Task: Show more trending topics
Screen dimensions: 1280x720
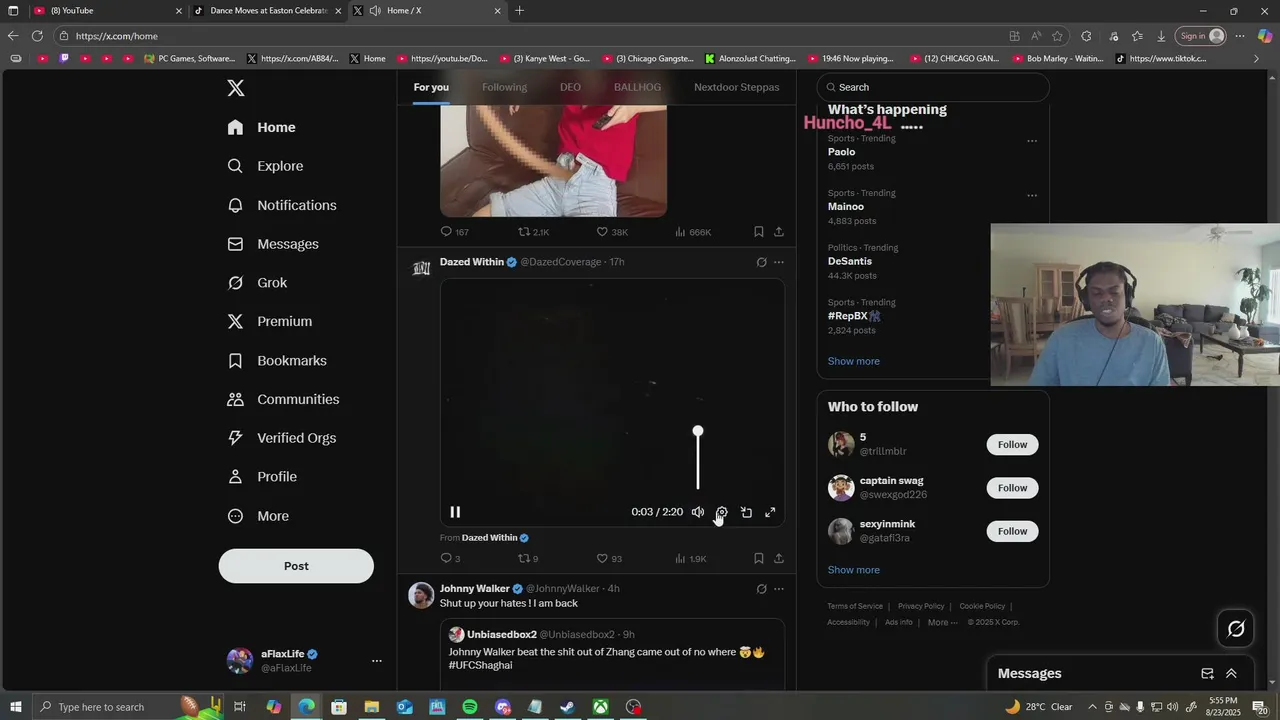Action: [853, 361]
